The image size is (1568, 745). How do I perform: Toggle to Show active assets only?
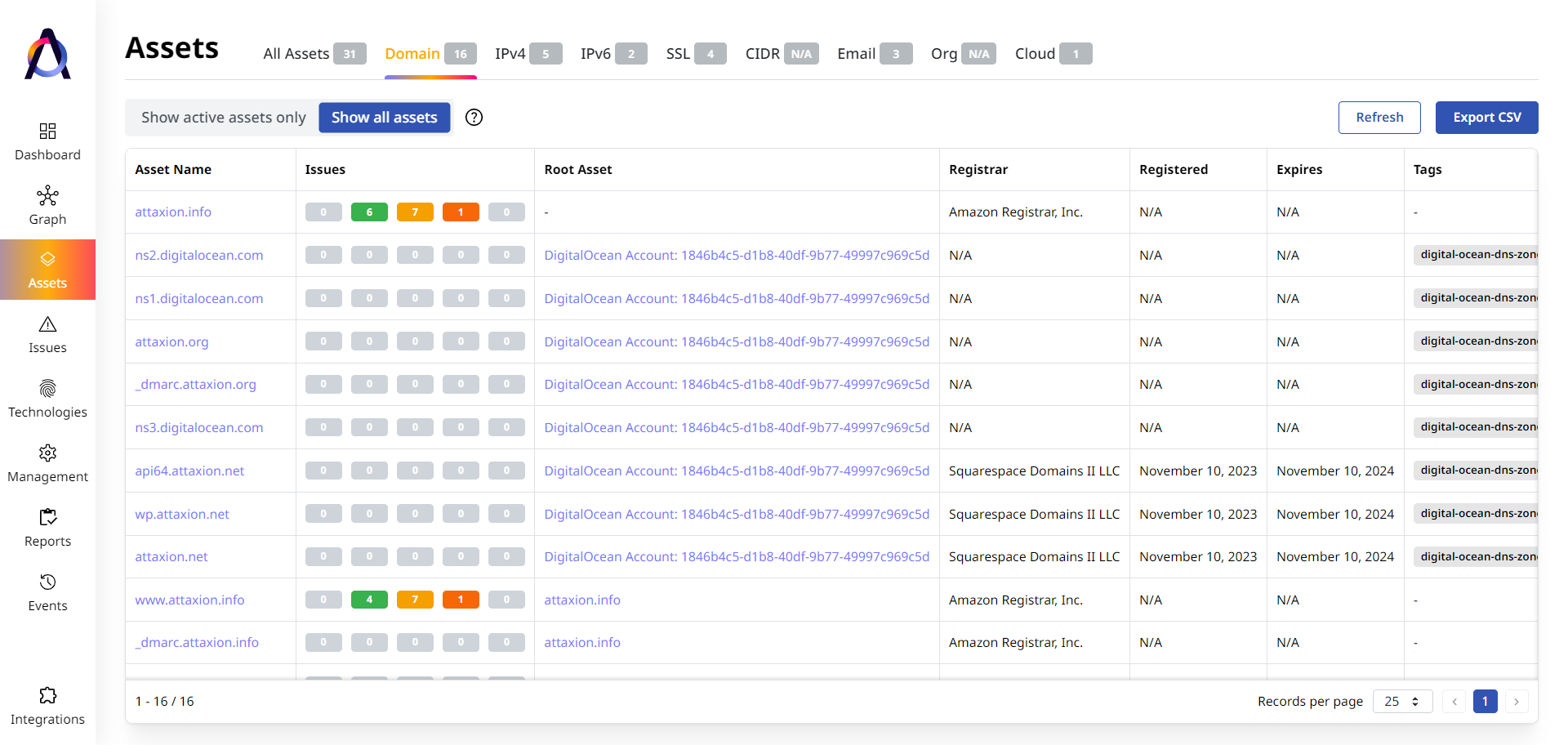[223, 118]
